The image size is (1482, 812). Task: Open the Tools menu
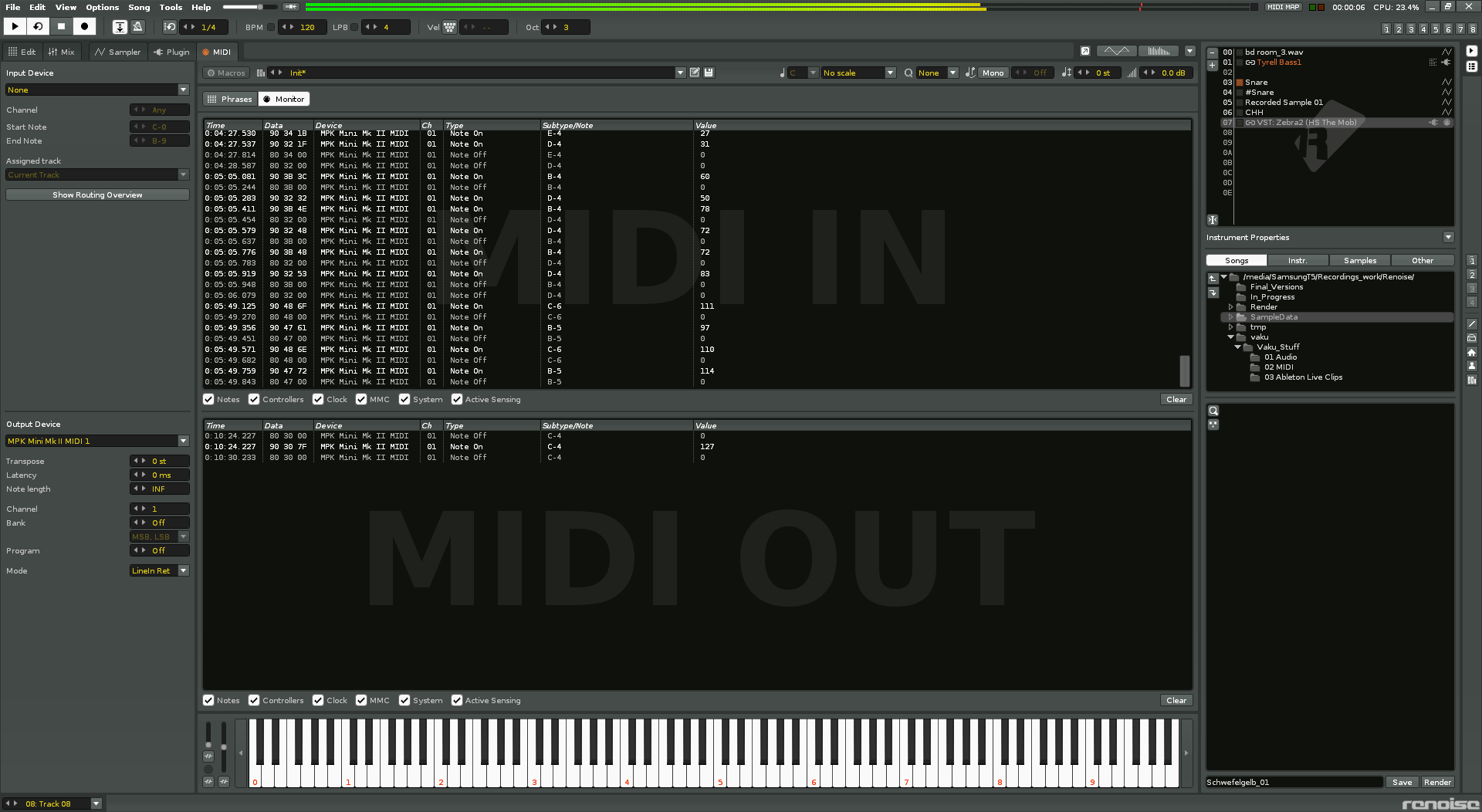pyautogui.click(x=171, y=7)
